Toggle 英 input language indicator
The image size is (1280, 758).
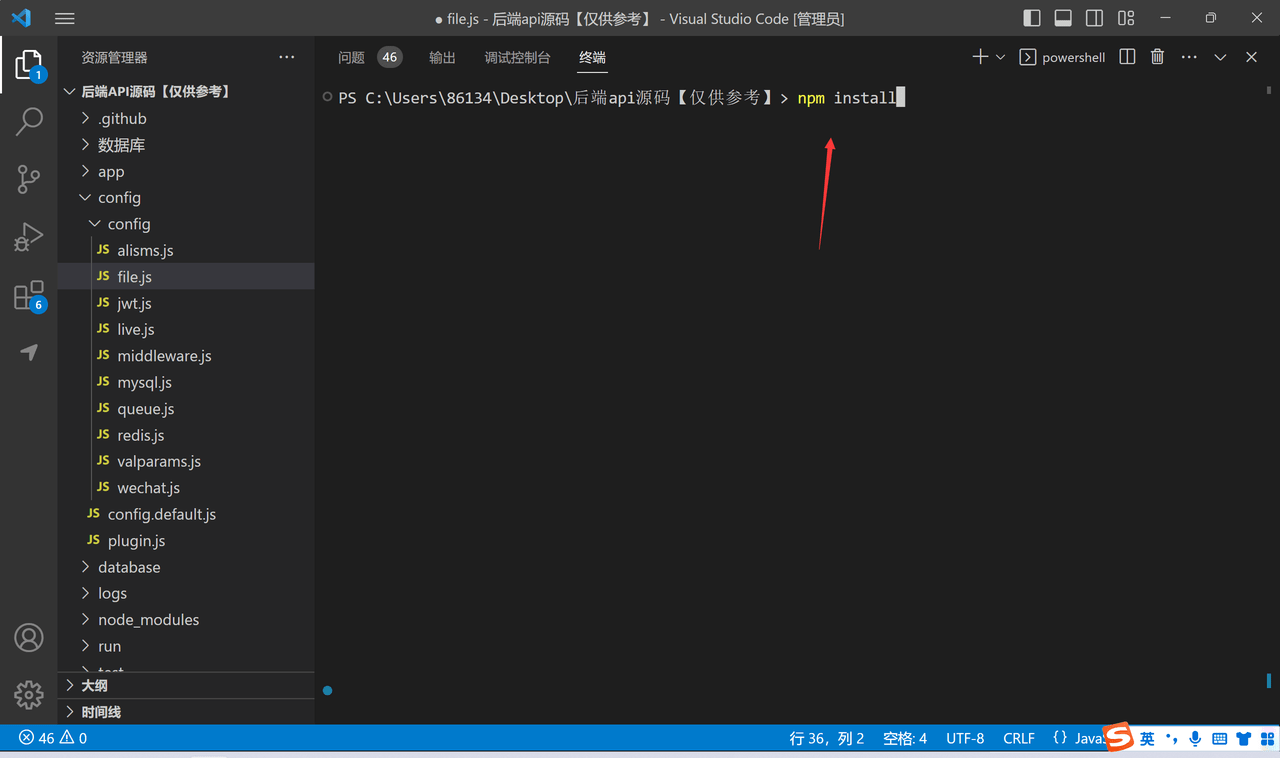pos(1147,739)
